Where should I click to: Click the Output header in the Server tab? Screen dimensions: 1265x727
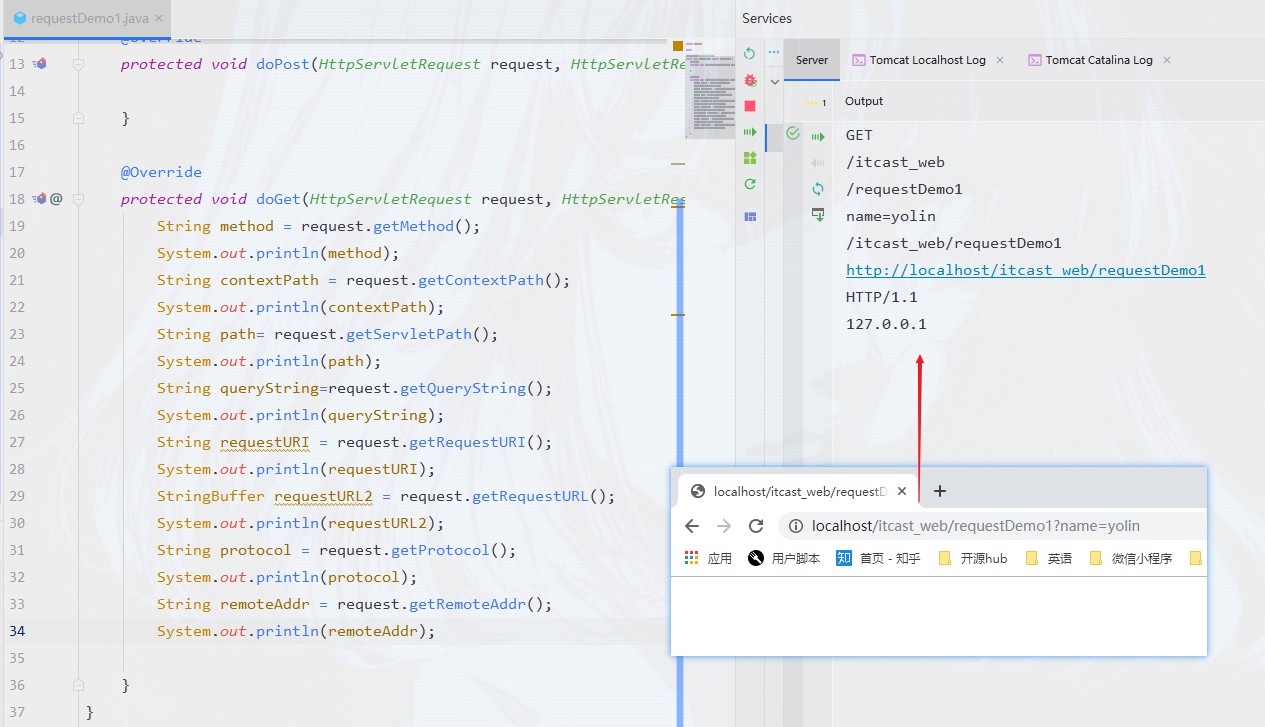click(864, 101)
